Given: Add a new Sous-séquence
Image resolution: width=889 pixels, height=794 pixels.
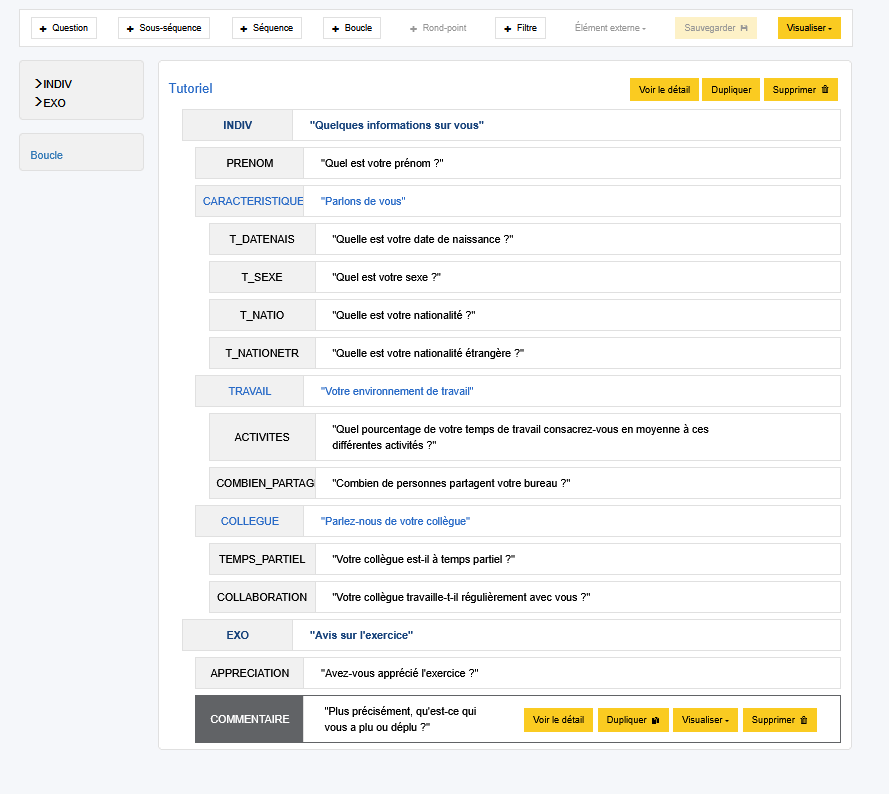Looking at the screenshot, I should coord(164,28).
